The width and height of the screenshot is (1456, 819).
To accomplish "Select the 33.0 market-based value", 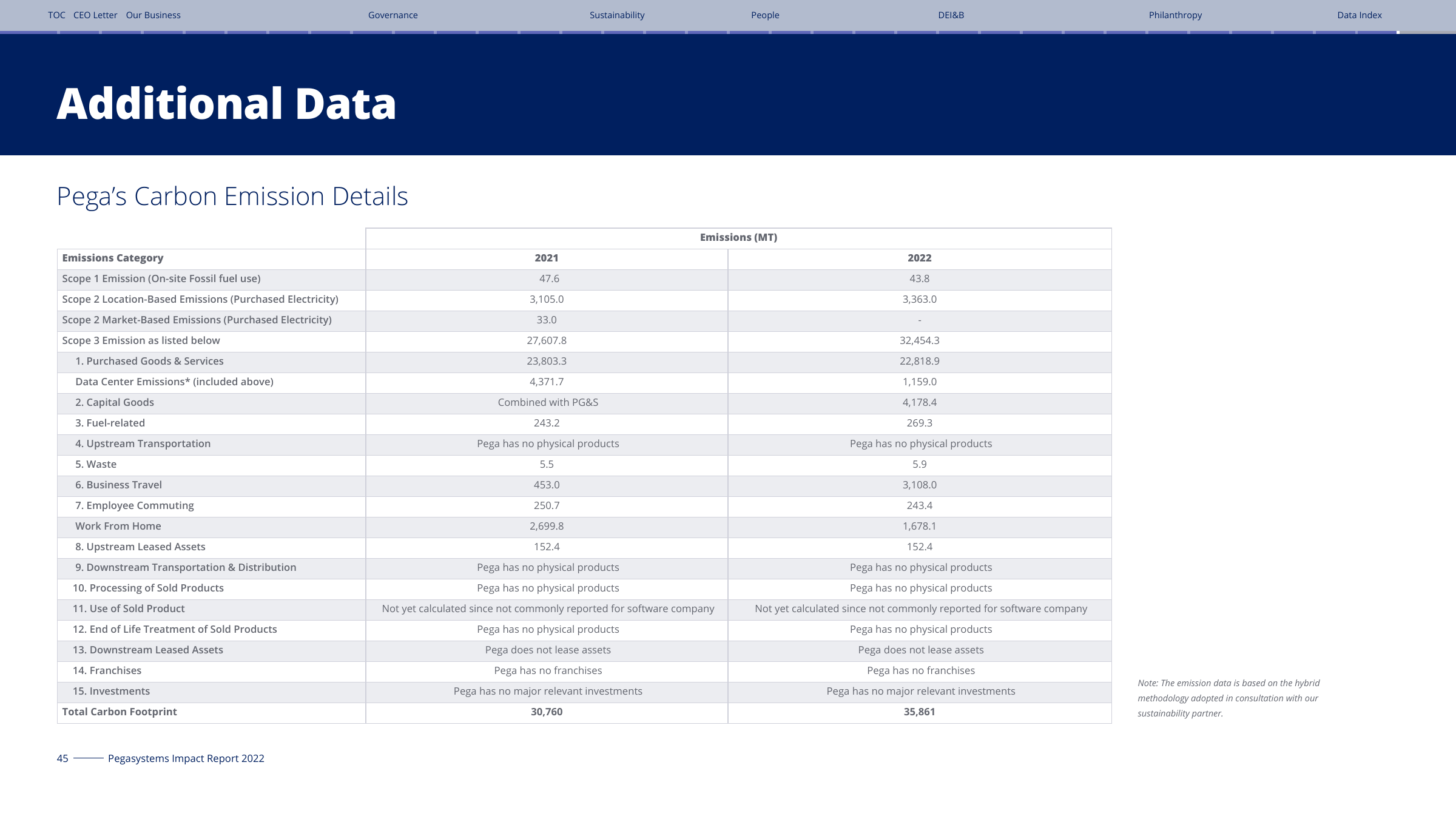I will 547,320.
